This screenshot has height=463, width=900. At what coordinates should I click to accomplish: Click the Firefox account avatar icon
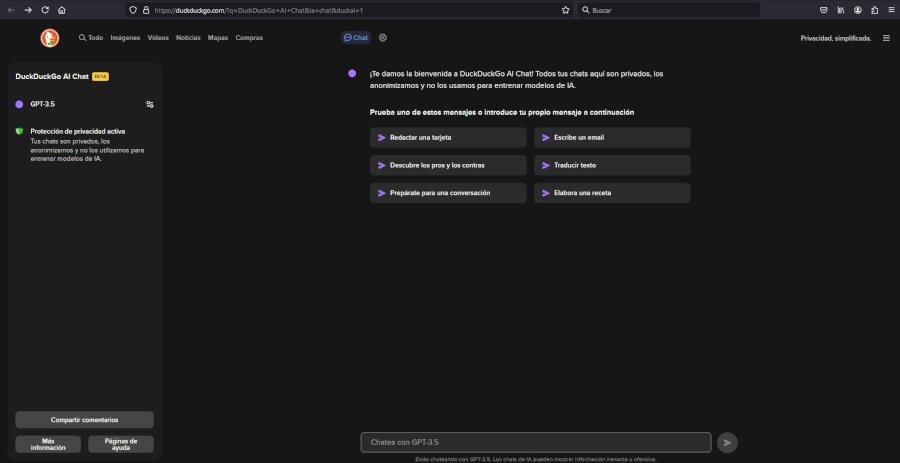tap(858, 10)
